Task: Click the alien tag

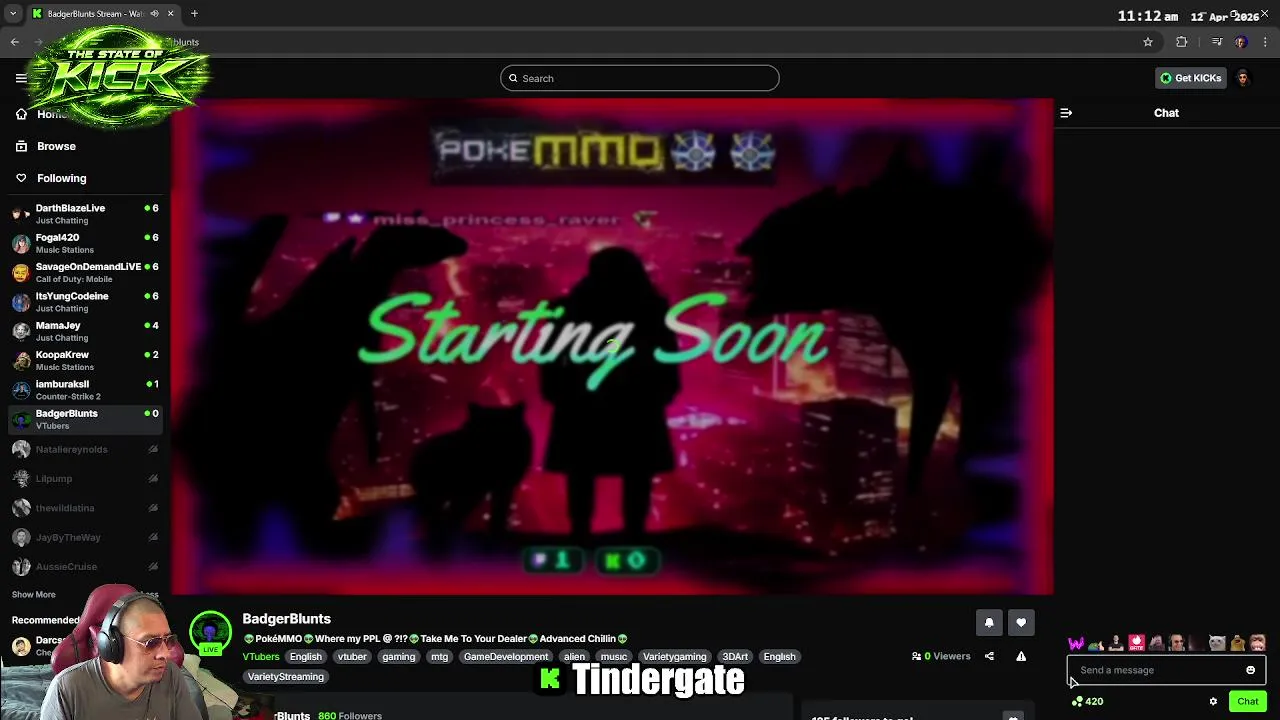Action: click(574, 657)
